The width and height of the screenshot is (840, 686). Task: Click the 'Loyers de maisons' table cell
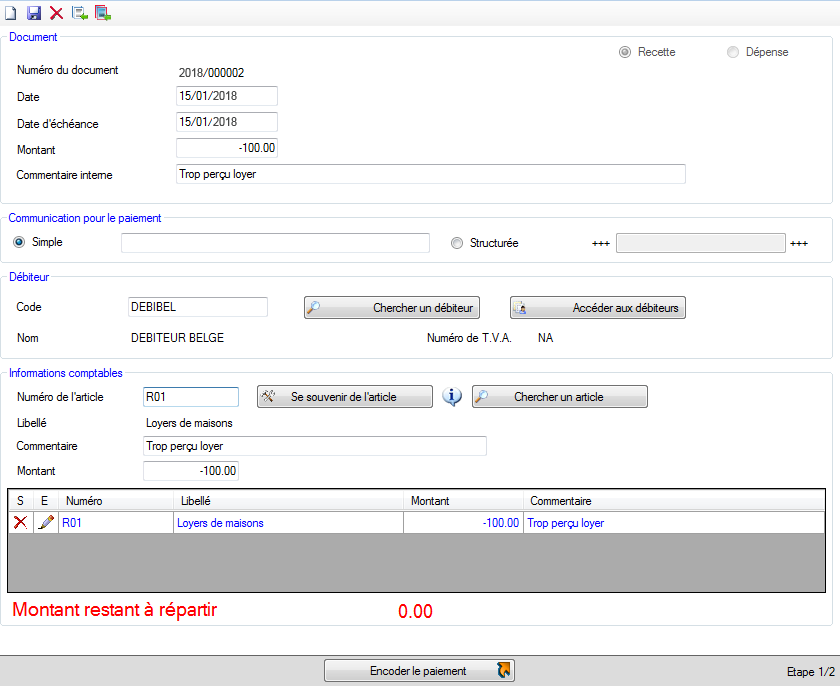(288, 523)
